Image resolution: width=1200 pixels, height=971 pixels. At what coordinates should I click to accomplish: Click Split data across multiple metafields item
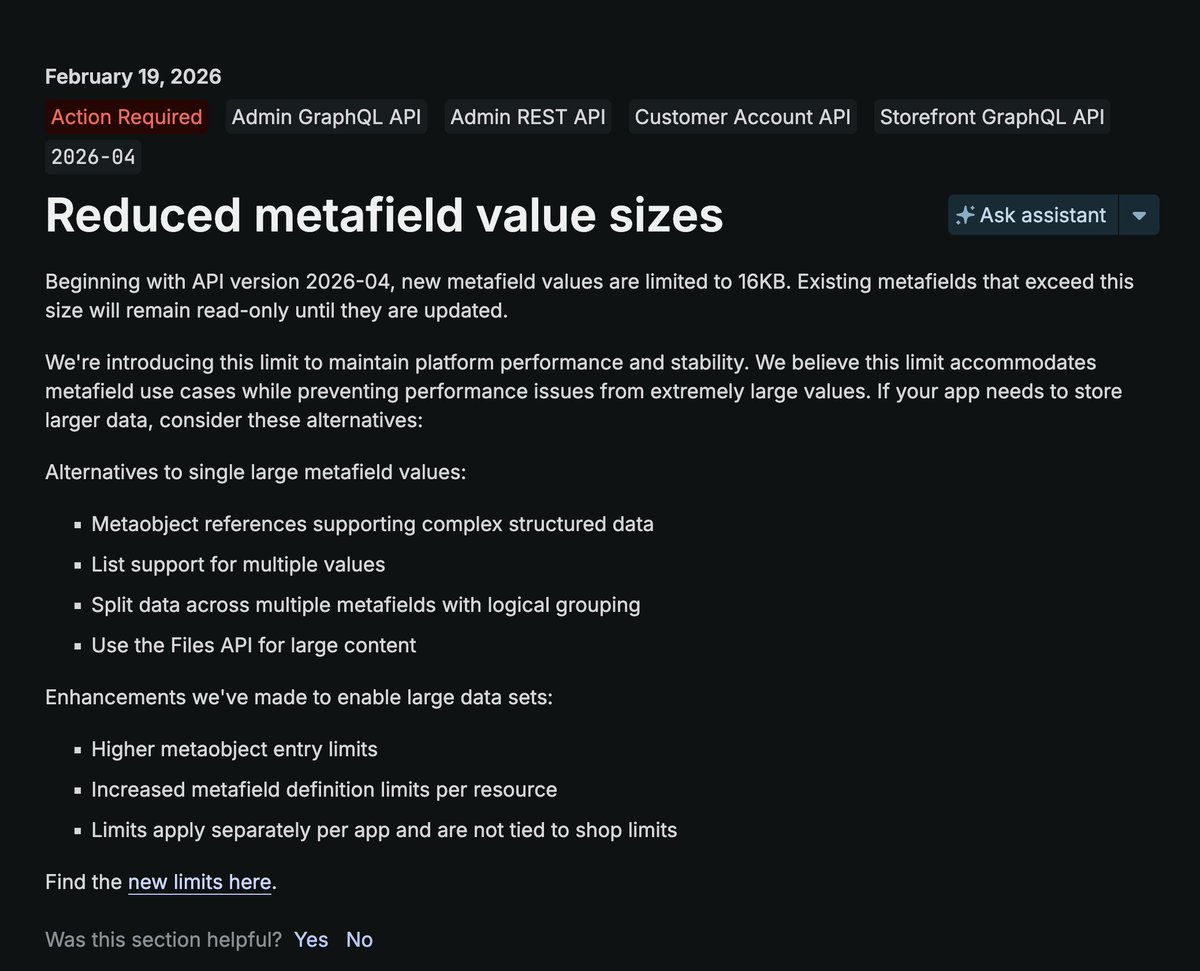pyautogui.click(x=366, y=605)
